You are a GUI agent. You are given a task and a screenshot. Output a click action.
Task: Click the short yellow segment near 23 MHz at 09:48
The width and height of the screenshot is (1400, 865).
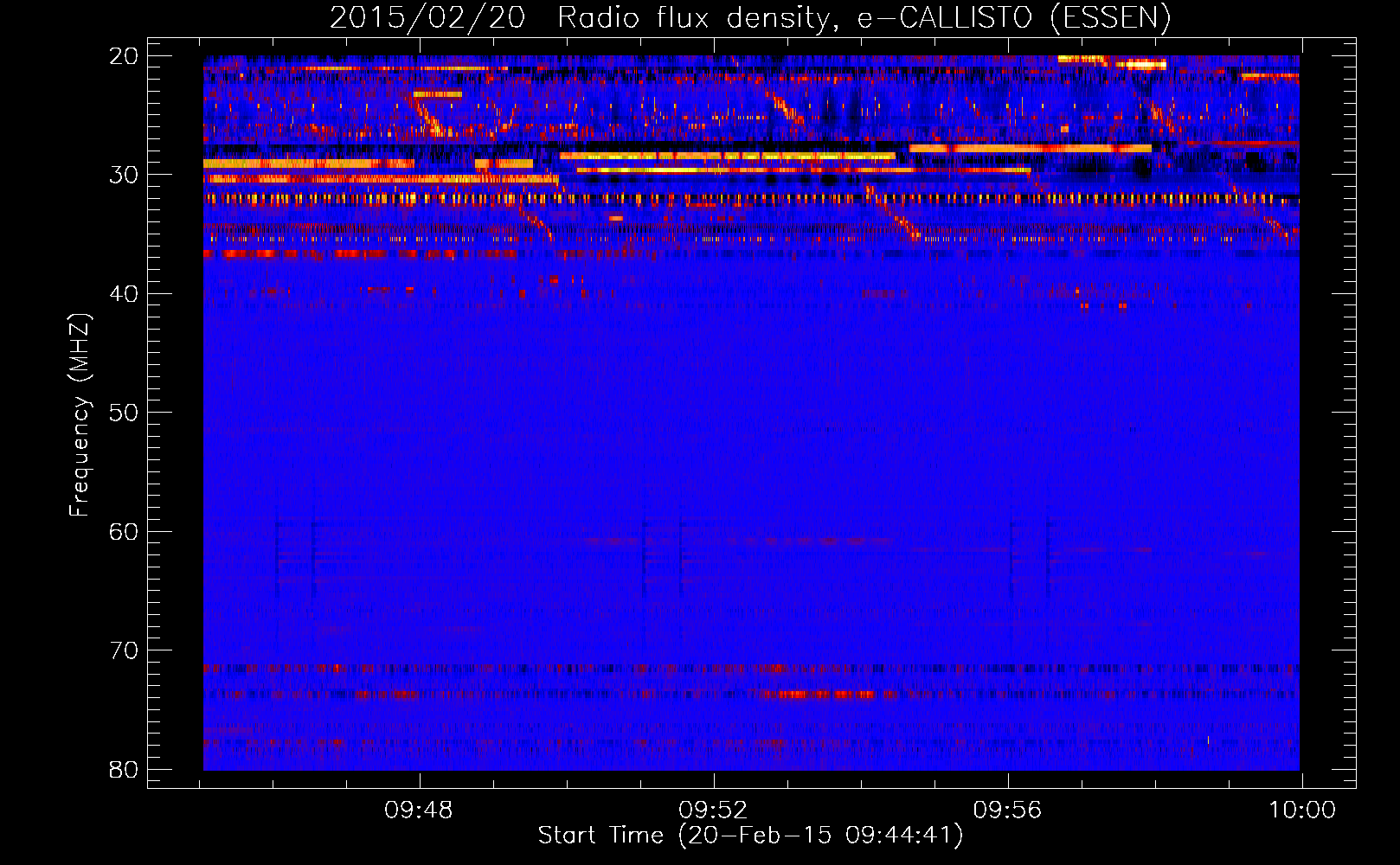pos(437,93)
